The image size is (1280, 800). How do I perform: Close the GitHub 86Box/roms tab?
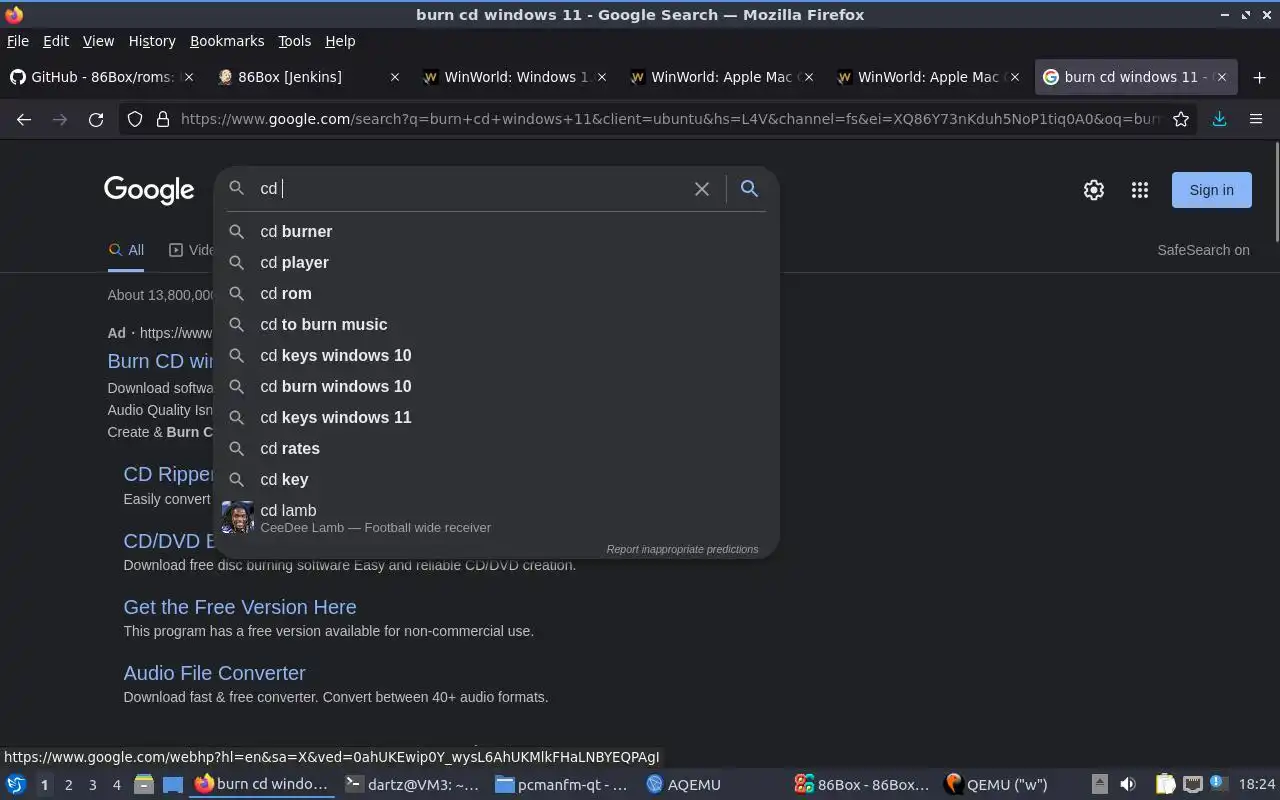pos(189,77)
